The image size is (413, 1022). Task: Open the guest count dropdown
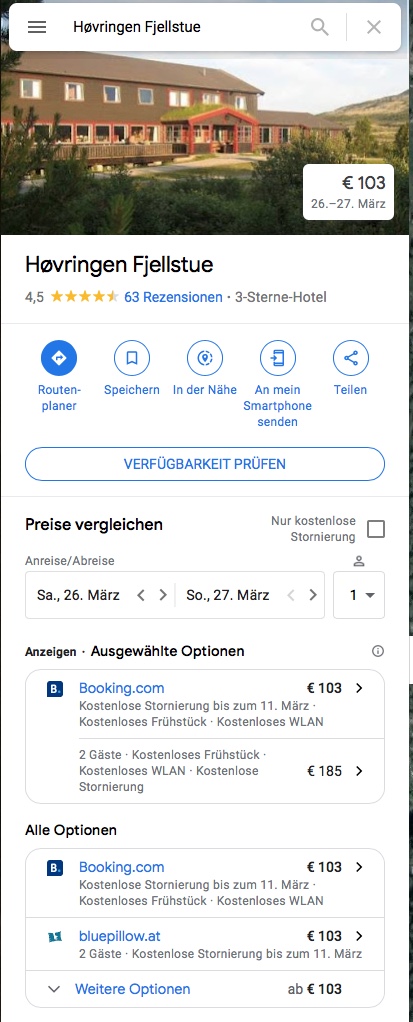[359, 595]
